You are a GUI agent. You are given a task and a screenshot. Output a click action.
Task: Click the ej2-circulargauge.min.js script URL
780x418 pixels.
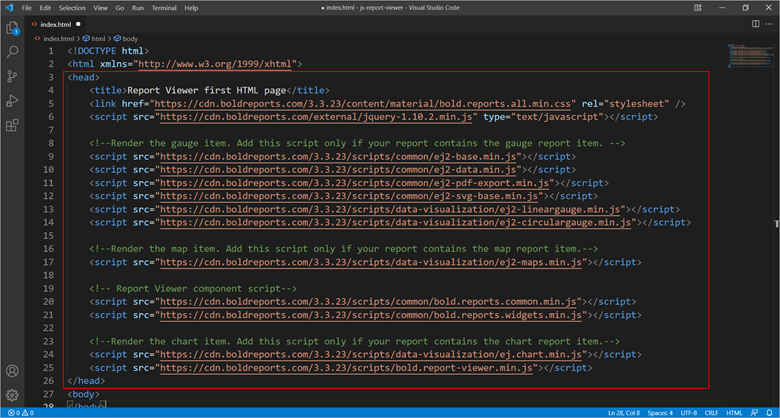click(396, 222)
